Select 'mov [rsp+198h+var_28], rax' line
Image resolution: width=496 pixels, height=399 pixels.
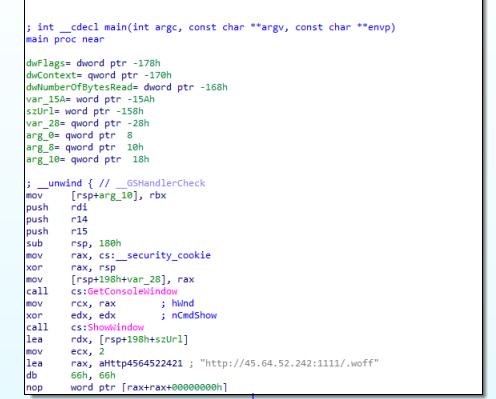coord(110,279)
